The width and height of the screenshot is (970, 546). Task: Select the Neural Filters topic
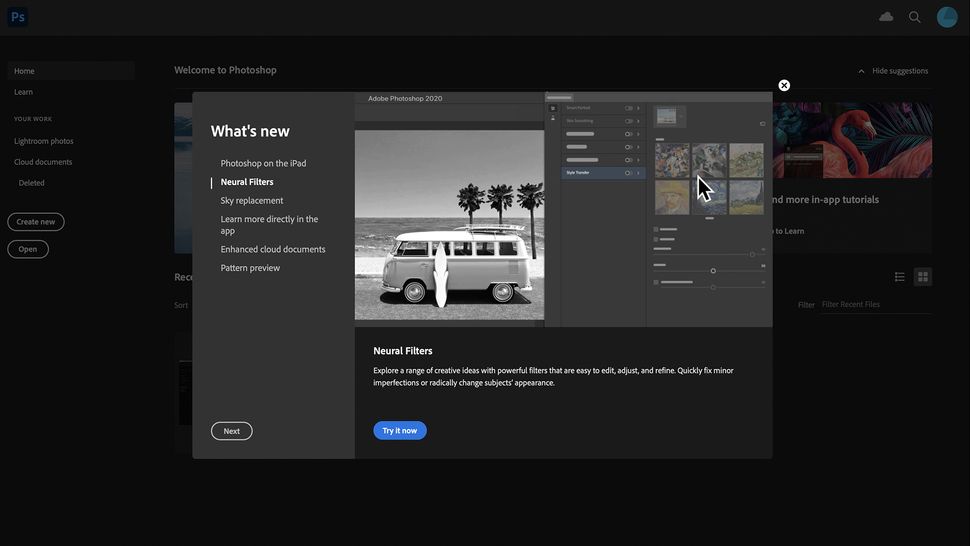click(x=247, y=182)
